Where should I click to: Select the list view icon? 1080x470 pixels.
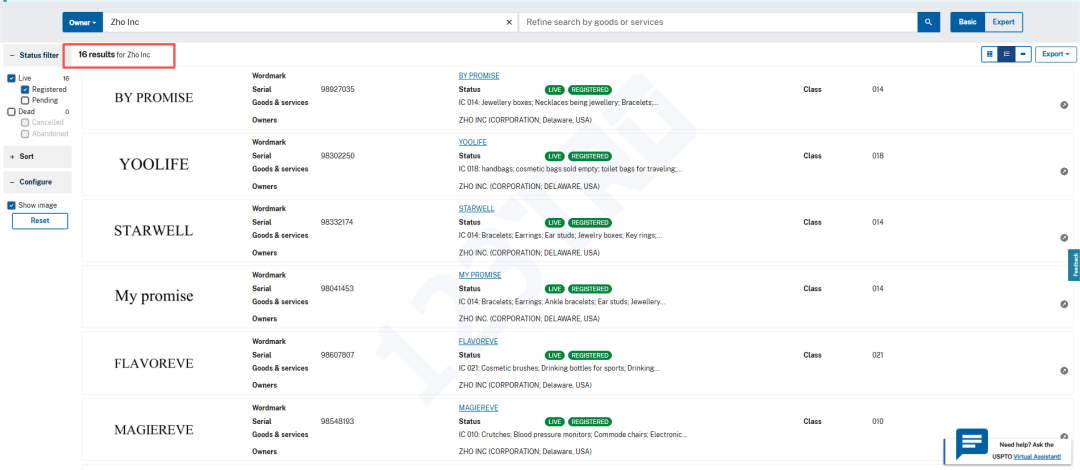point(1006,54)
